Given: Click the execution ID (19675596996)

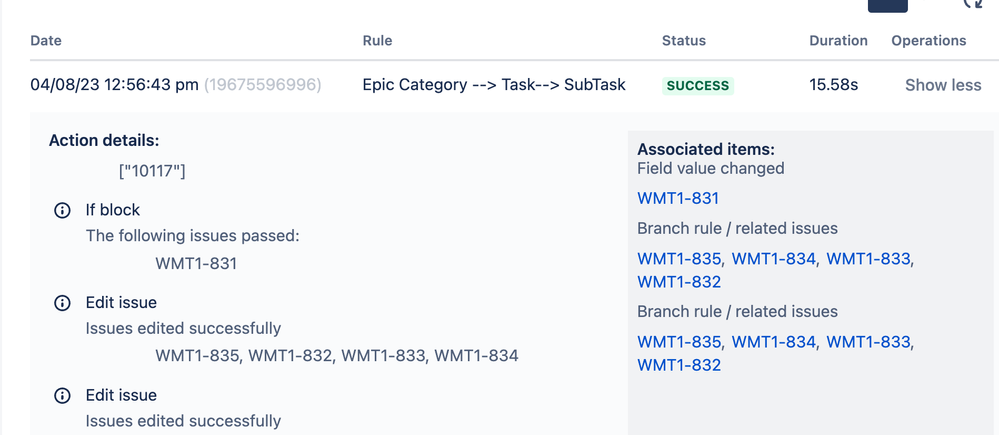Looking at the screenshot, I should 262,85.
